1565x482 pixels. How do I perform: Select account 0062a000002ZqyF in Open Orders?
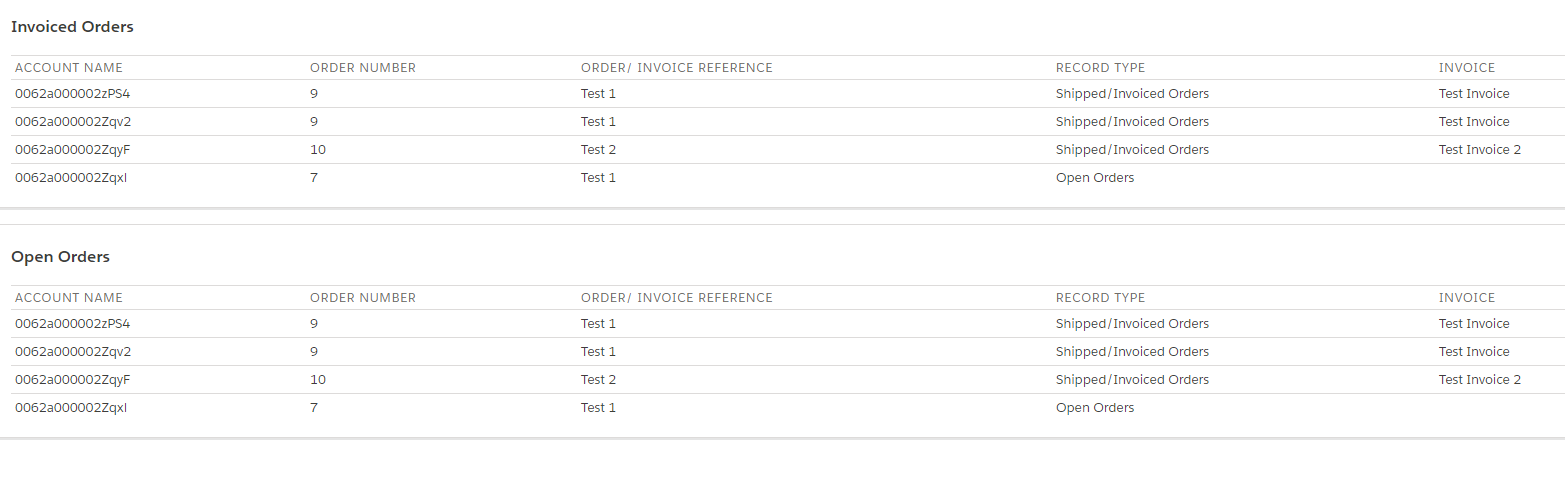click(x=72, y=380)
